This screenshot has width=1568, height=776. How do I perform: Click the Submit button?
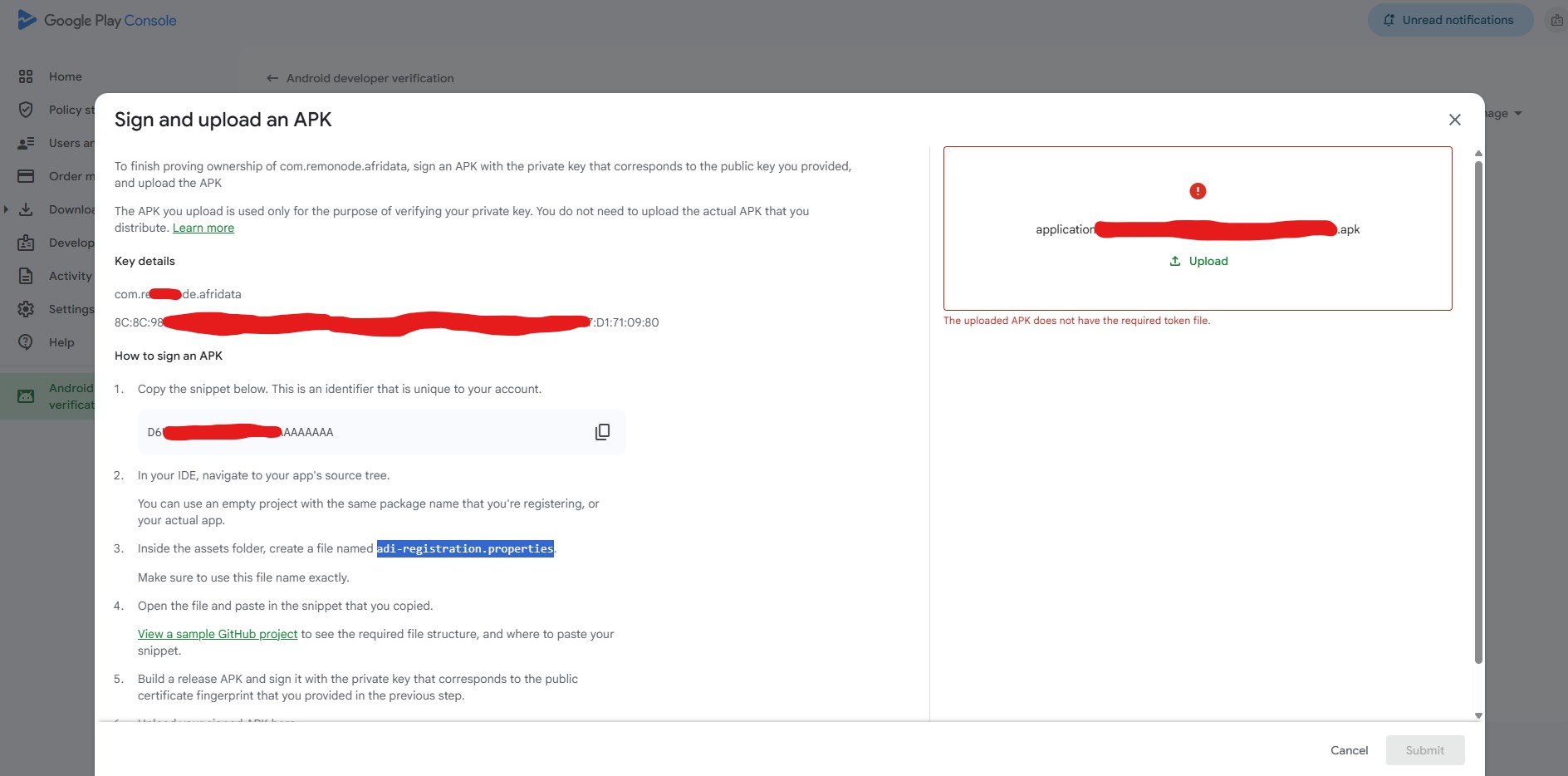1425,750
